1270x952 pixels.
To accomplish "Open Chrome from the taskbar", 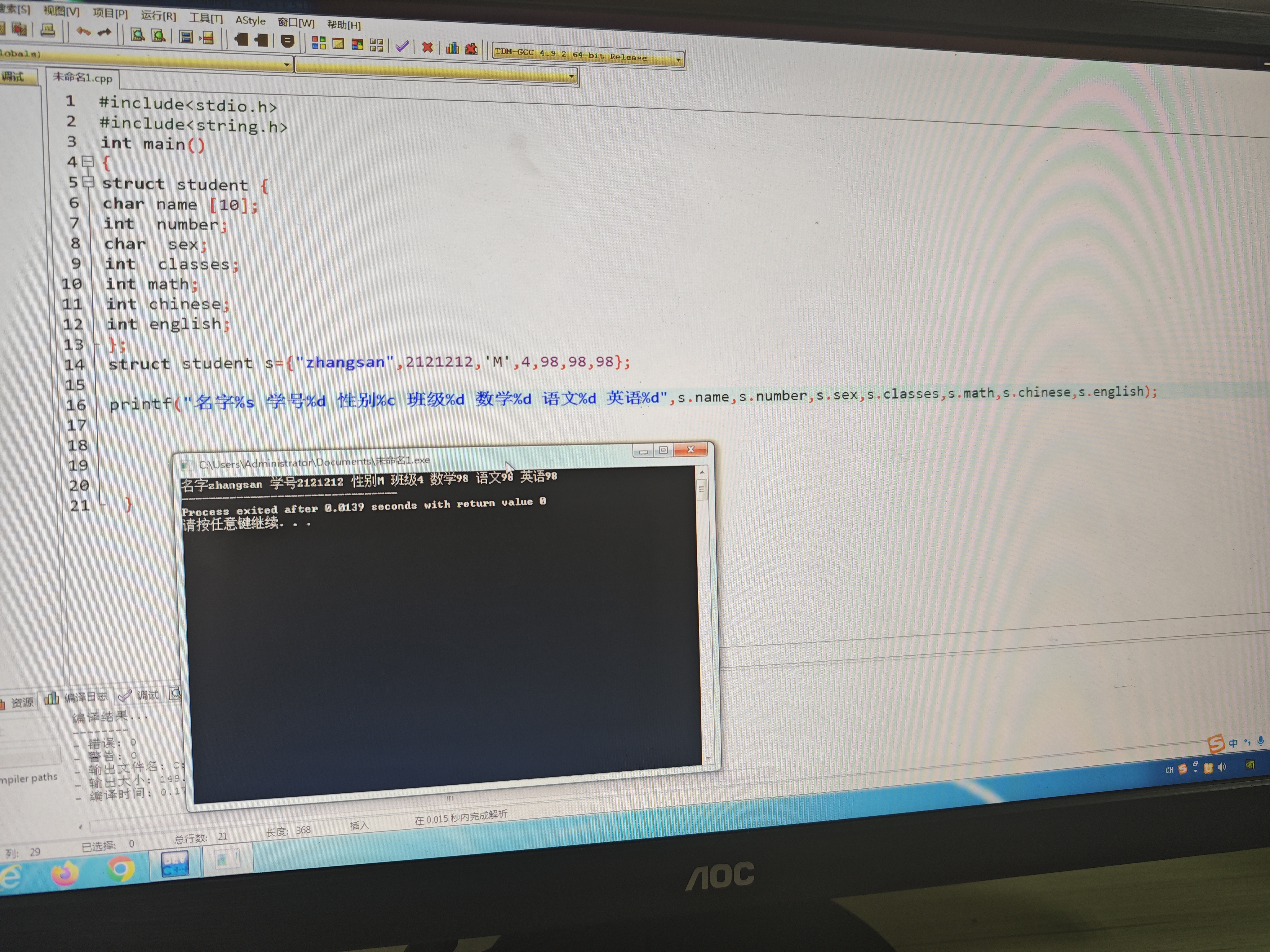I will [x=121, y=868].
